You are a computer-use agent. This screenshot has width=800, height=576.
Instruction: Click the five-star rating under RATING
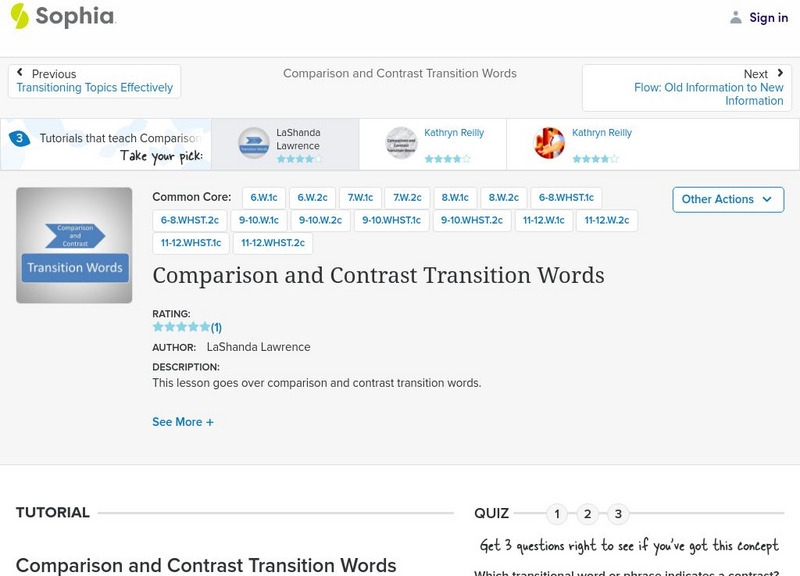[x=181, y=327]
